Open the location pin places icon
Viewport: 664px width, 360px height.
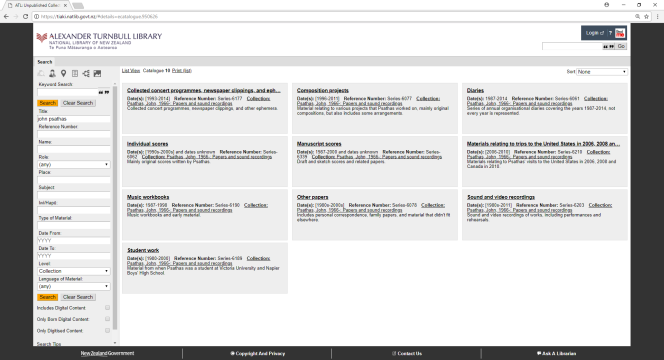pyautogui.click(x=63, y=73)
